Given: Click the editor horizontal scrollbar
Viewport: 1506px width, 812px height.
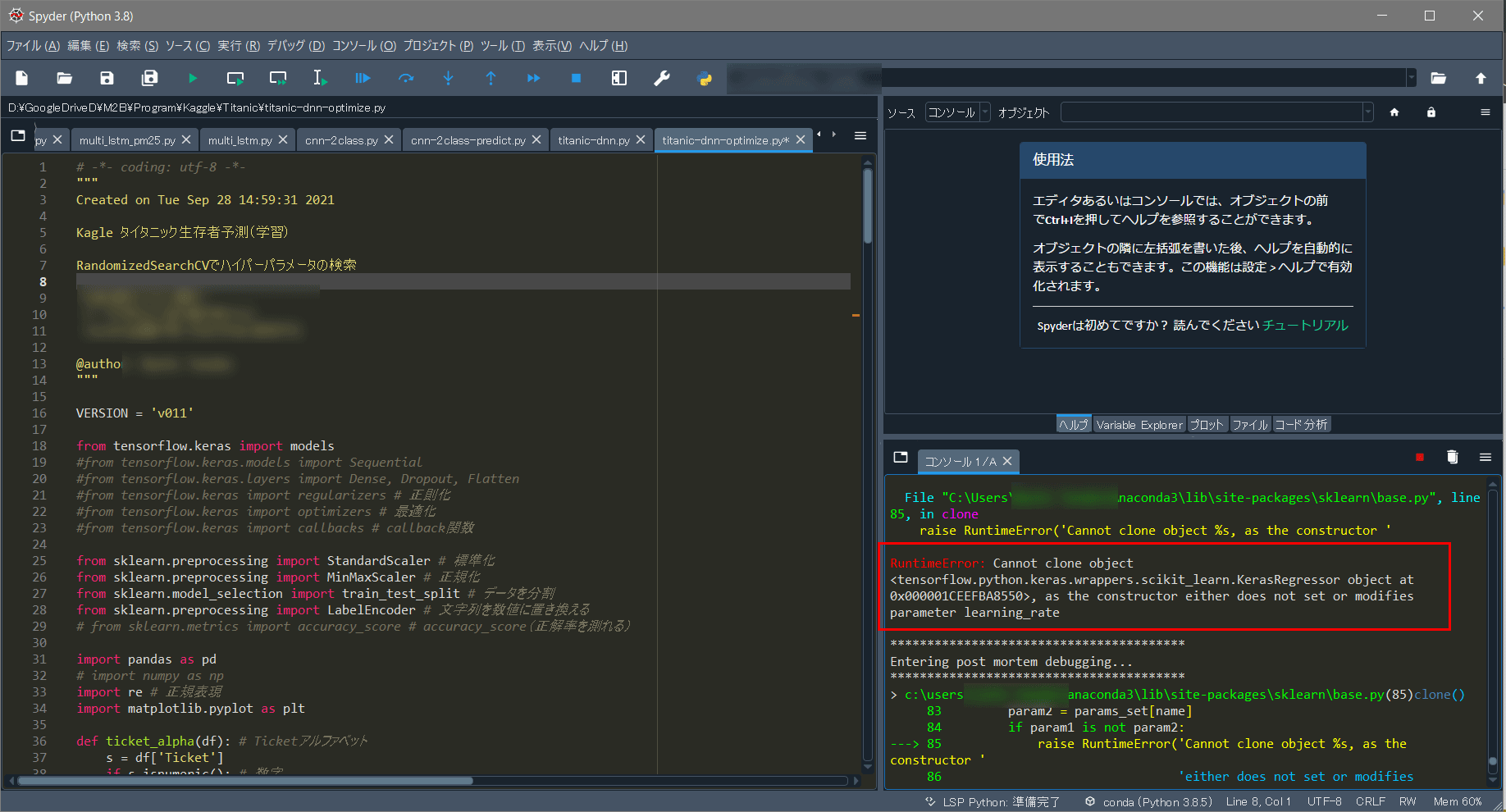Looking at the screenshot, I should [x=246, y=781].
